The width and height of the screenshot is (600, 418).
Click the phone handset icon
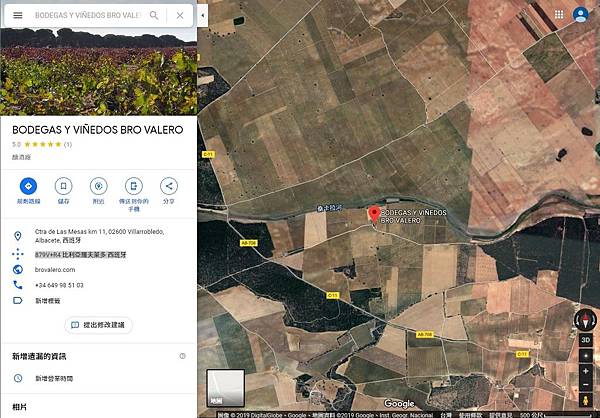point(18,285)
